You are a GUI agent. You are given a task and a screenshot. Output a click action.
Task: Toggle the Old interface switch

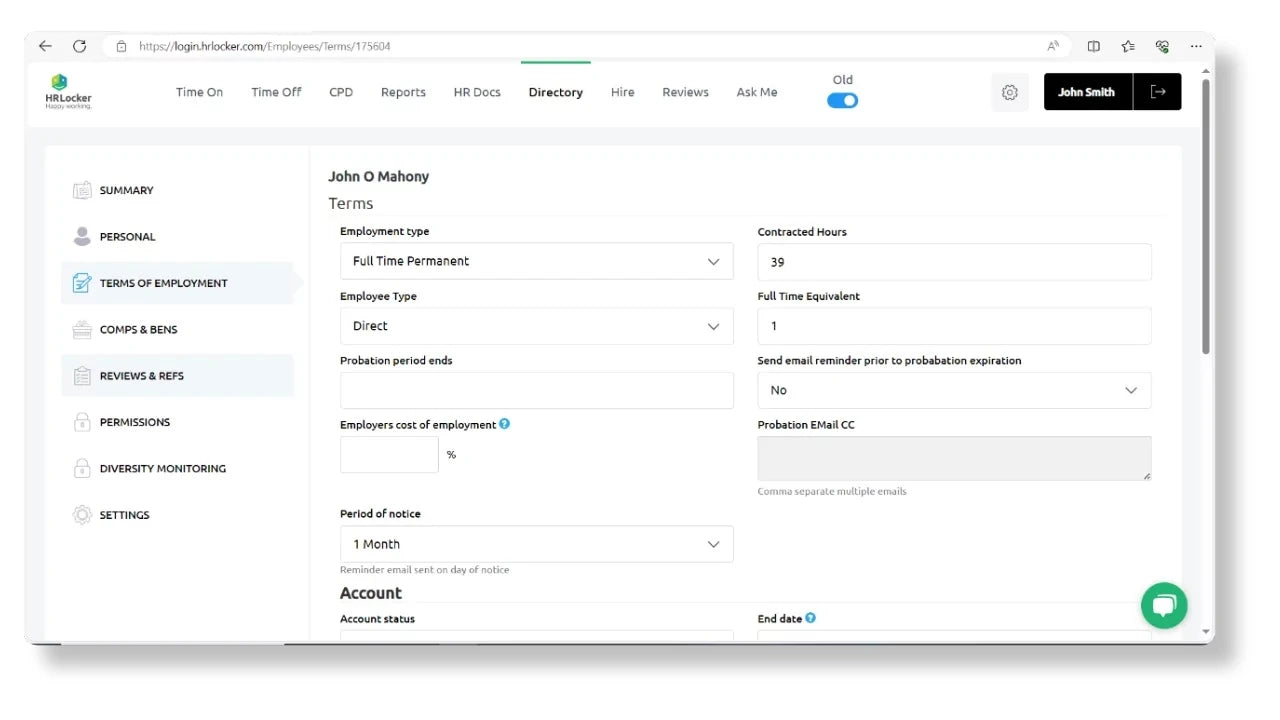(x=842, y=100)
